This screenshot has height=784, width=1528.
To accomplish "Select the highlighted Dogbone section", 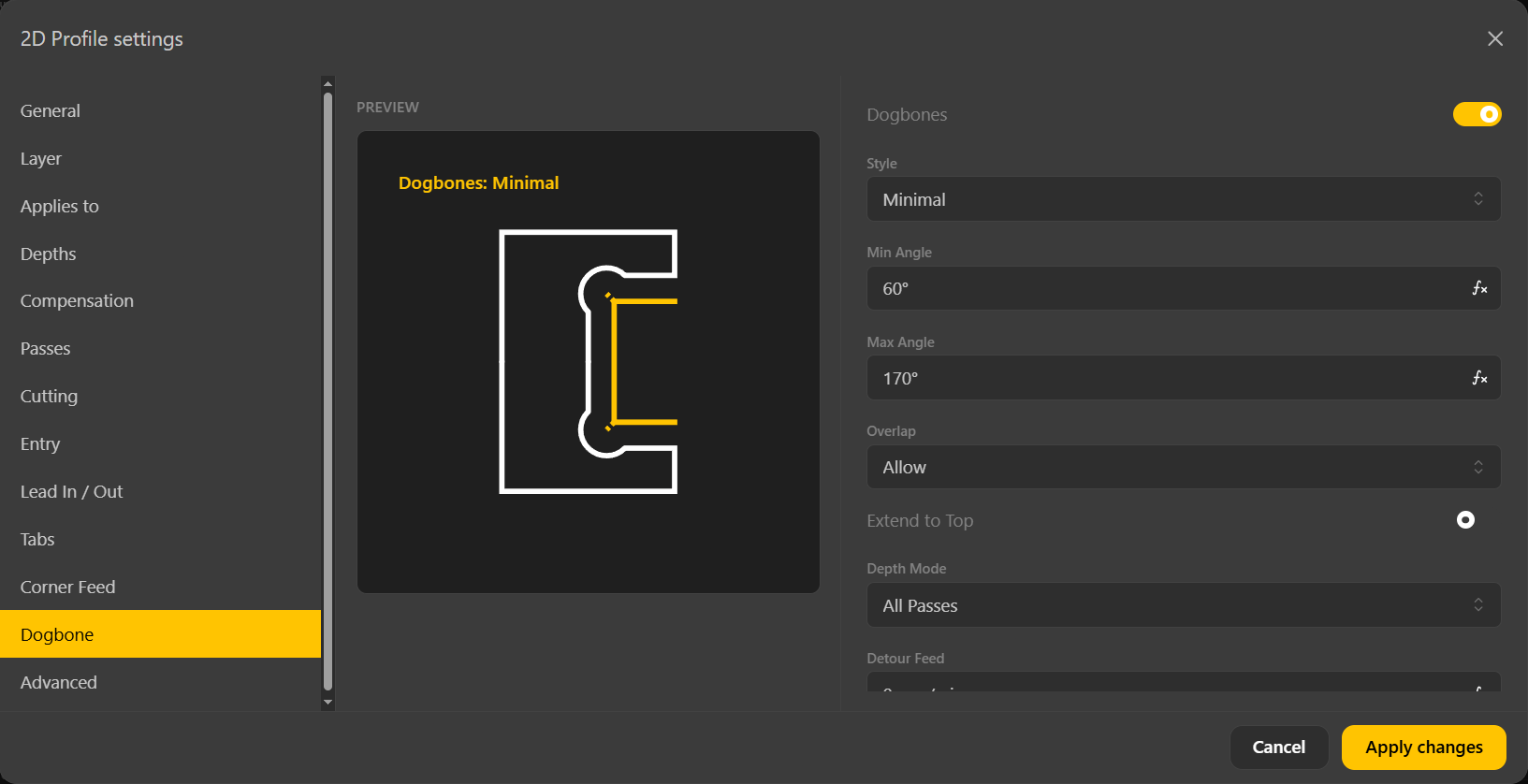I will click(160, 634).
